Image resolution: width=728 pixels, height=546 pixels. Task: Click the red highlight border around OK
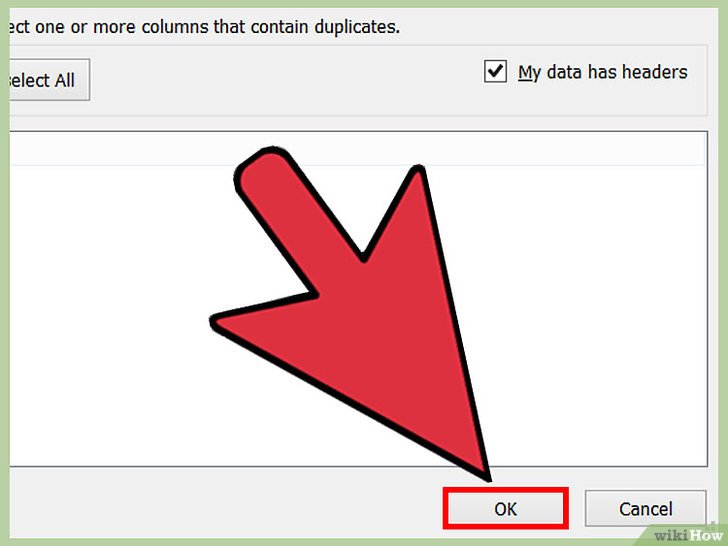pos(506,489)
